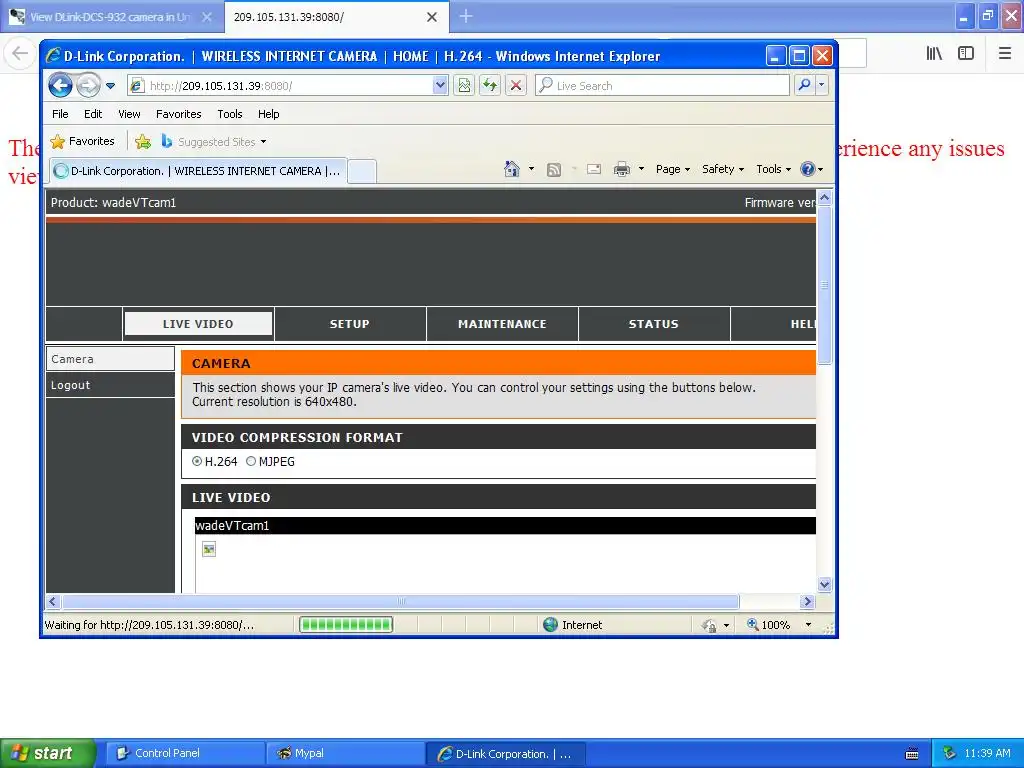Image resolution: width=1024 pixels, height=768 pixels.
Task: Click the Add to Favorites Bar icon
Action: [143, 141]
